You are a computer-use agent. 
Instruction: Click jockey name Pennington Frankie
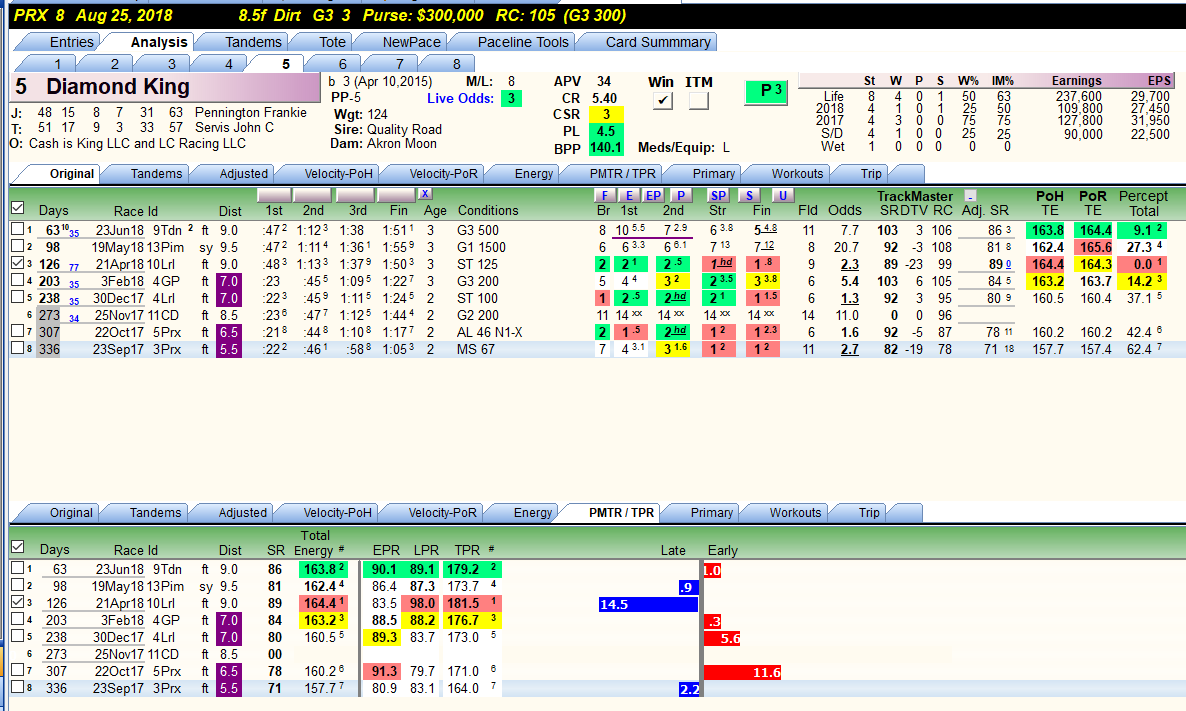pos(251,113)
